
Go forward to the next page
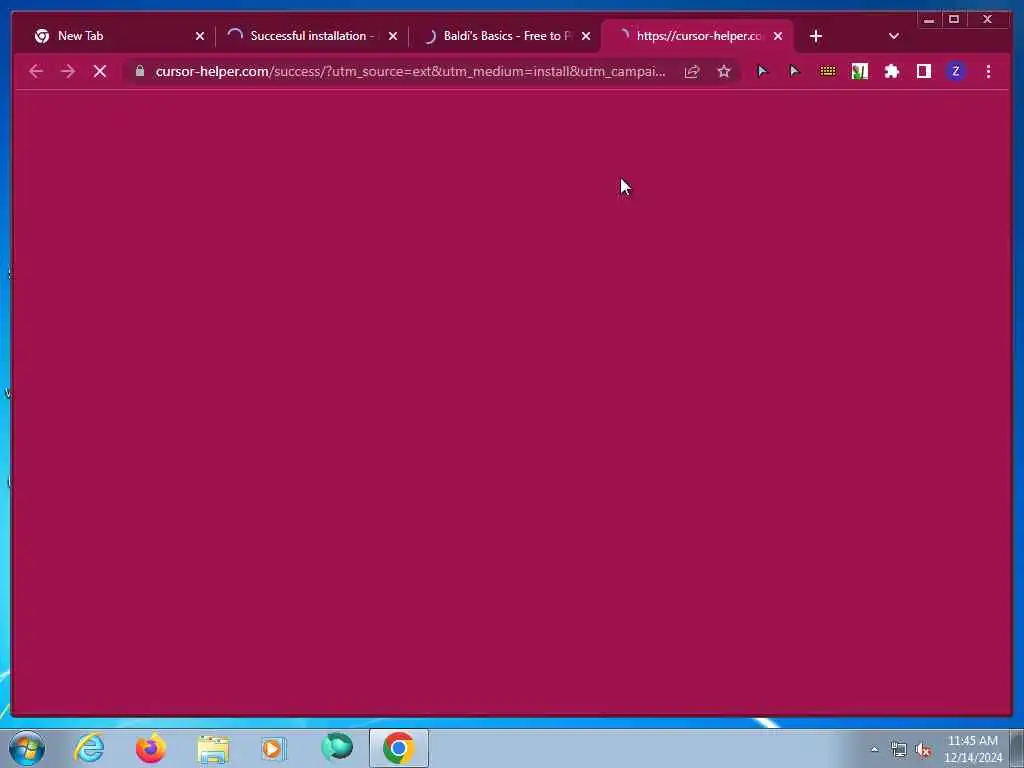coord(68,71)
